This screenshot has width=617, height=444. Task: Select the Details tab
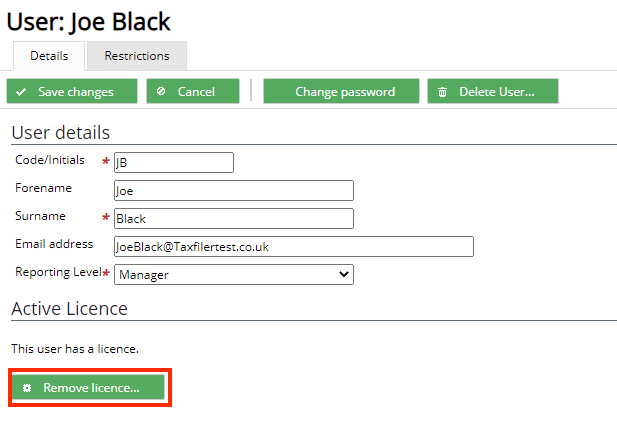click(x=49, y=56)
